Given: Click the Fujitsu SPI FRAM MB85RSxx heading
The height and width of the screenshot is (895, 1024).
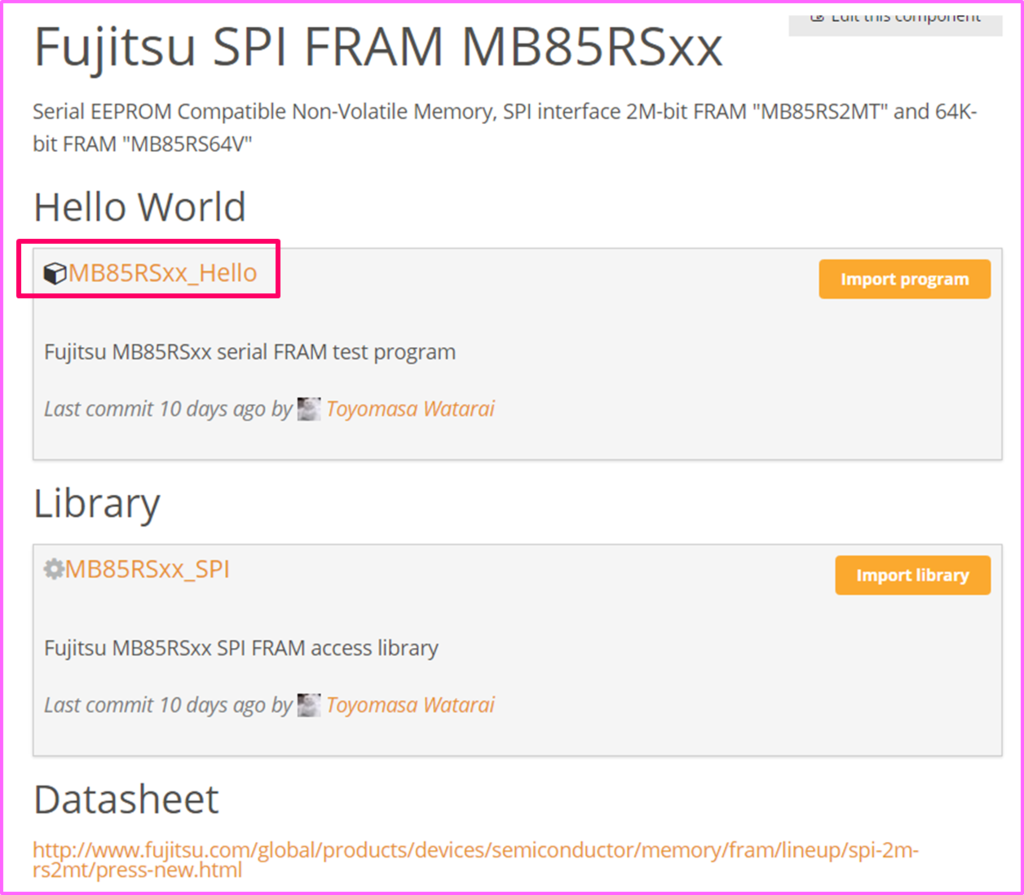Looking at the screenshot, I should [x=378, y=47].
